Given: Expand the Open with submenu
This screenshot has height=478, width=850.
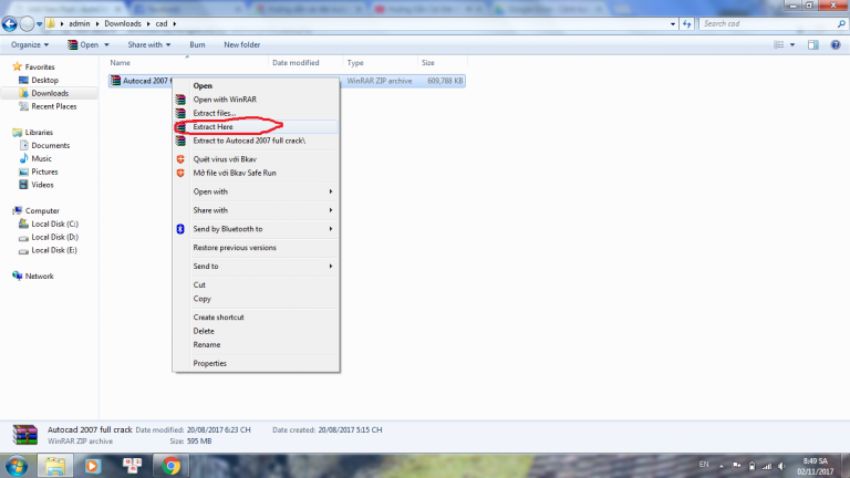Looking at the screenshot, I should (256, 192).
